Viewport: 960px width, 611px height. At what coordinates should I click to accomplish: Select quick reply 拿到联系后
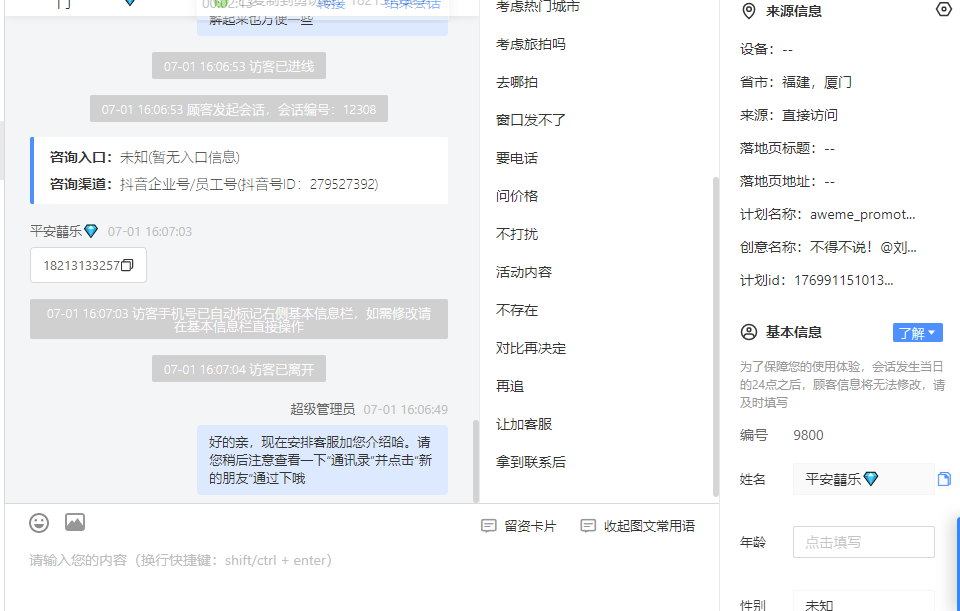(531, 462)
